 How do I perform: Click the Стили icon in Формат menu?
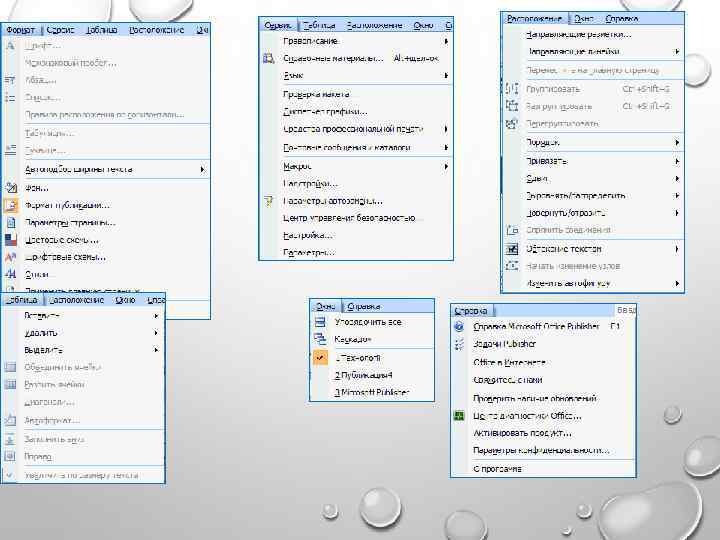(11, 274)
